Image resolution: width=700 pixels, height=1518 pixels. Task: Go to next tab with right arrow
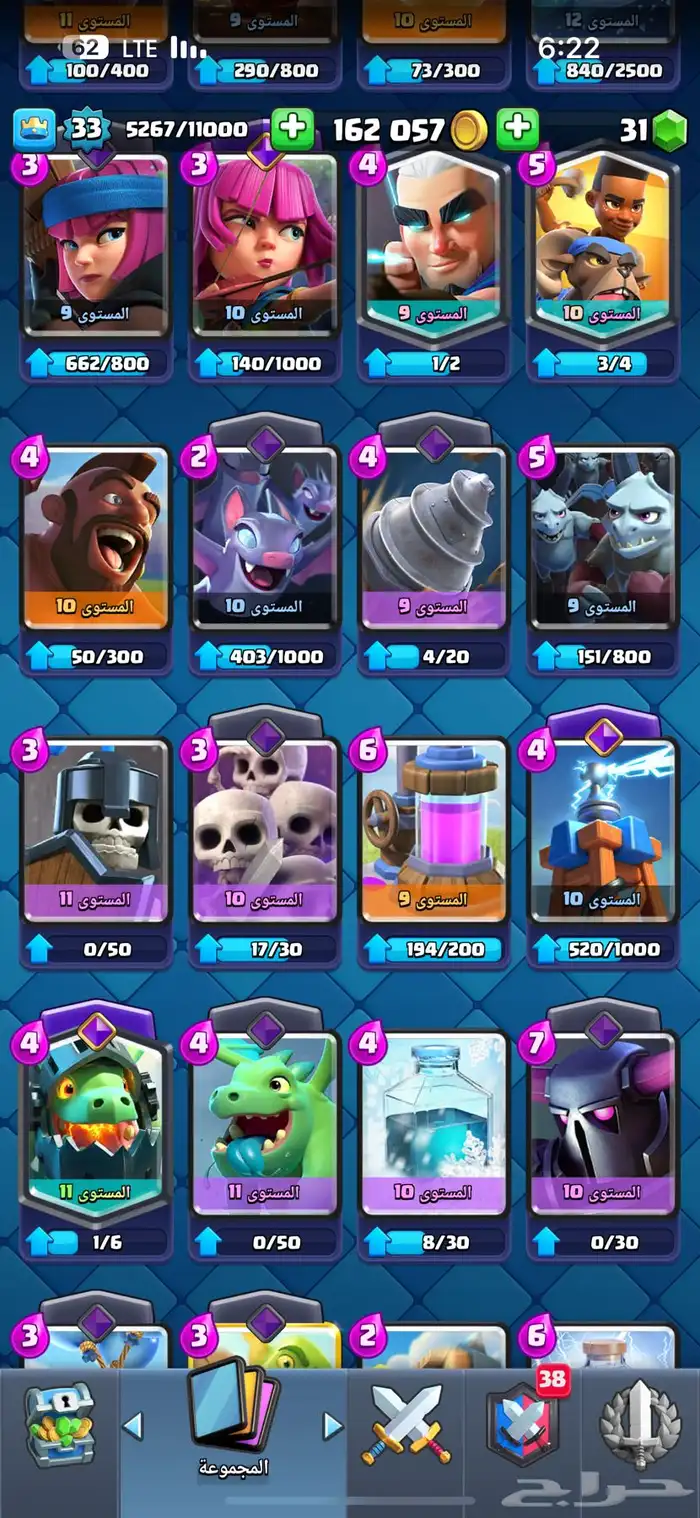click(333, 1425)
